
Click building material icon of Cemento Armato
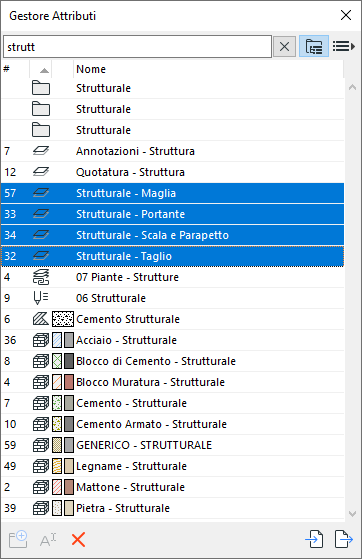tap(41, 424)
